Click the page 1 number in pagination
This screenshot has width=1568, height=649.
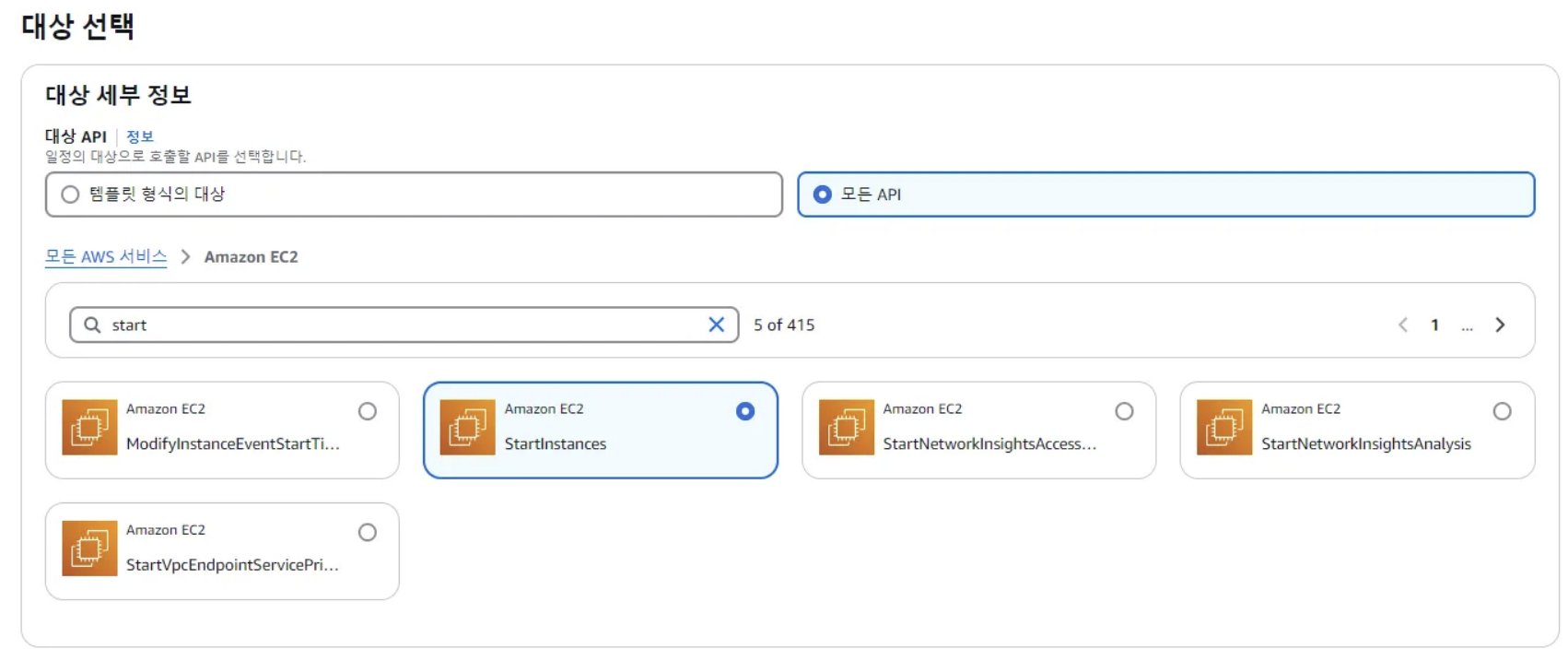[x=1434, y=324]
